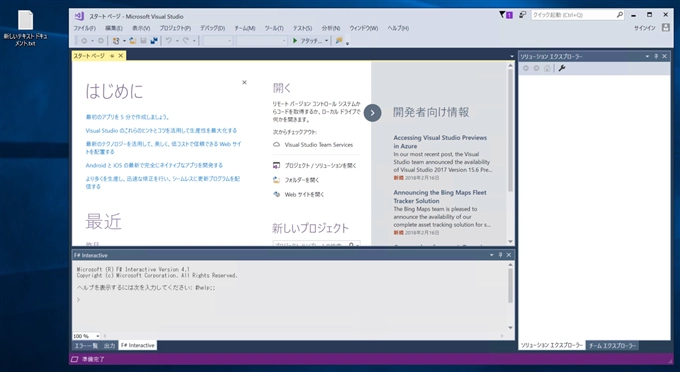Viewport: 680px width, 372px height.
Task: Expand the developer news arrow button
Action: coord(373,113)
